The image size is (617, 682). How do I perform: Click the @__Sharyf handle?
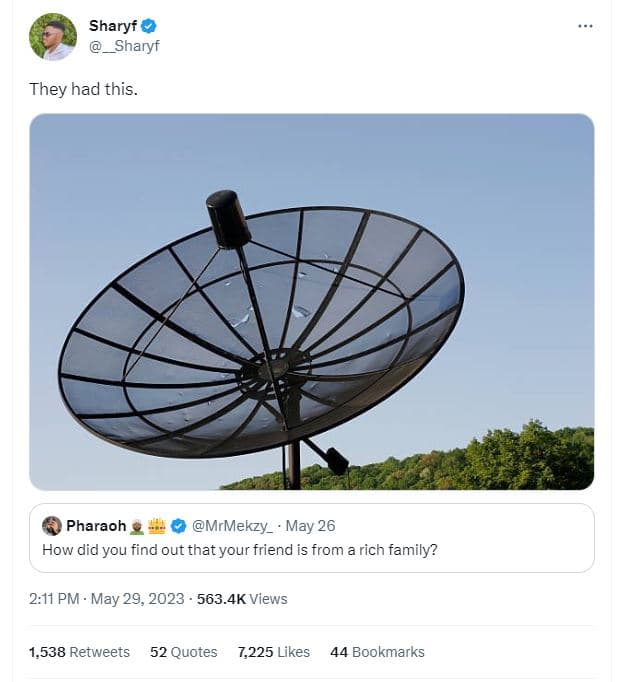124,46
